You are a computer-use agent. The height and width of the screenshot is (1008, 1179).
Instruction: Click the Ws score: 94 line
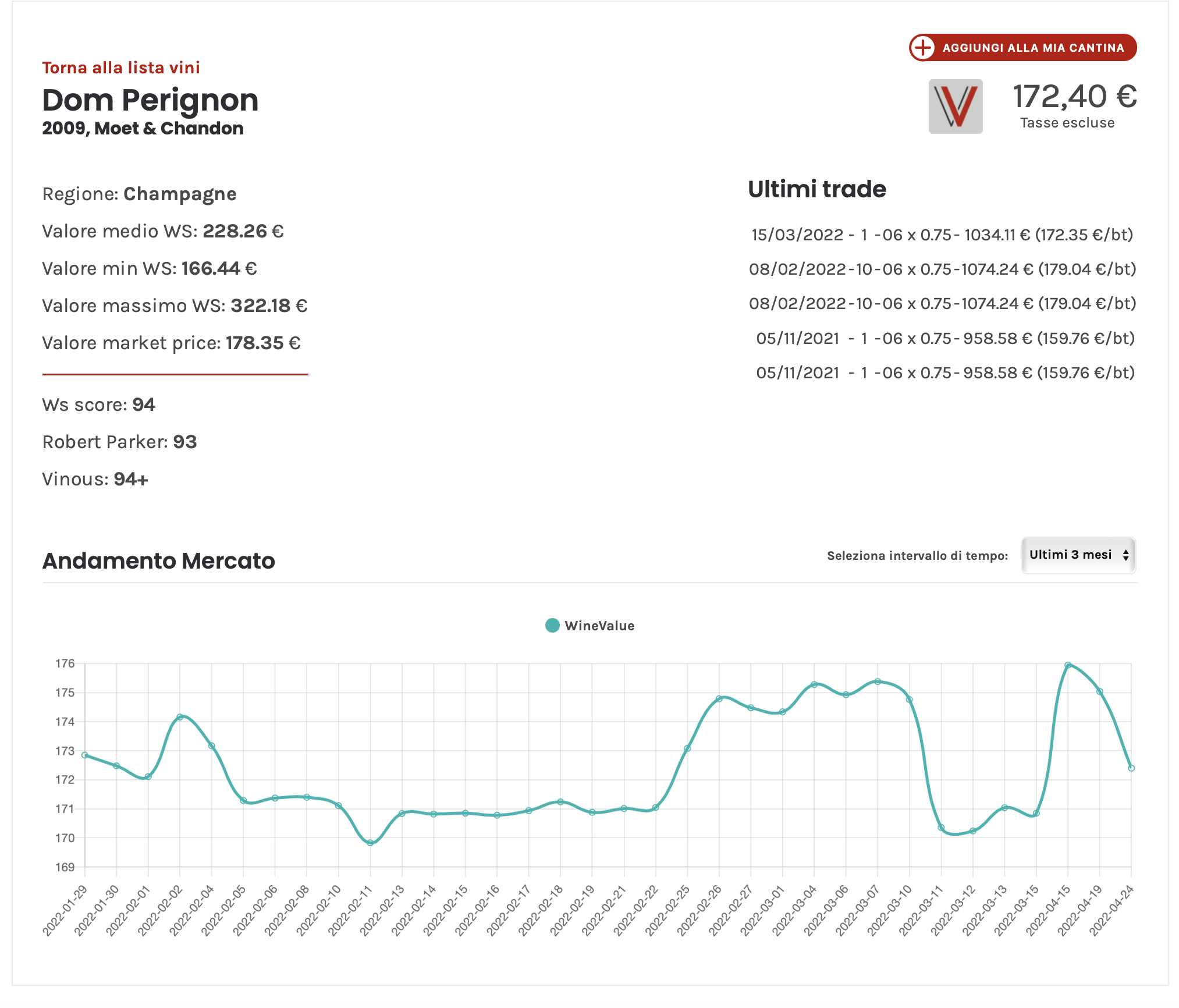point(99,404)
